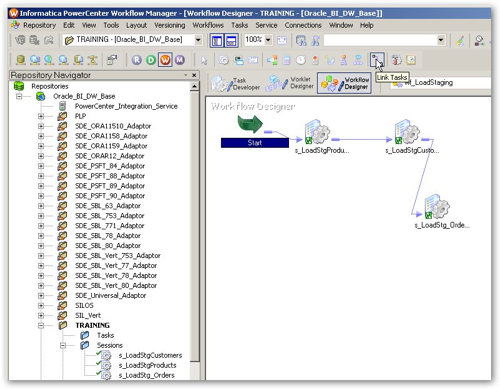This screenshot has height=389, width=500.
Task: Open the 100% zoom level dropdown
Action: (x=268, y=40)
